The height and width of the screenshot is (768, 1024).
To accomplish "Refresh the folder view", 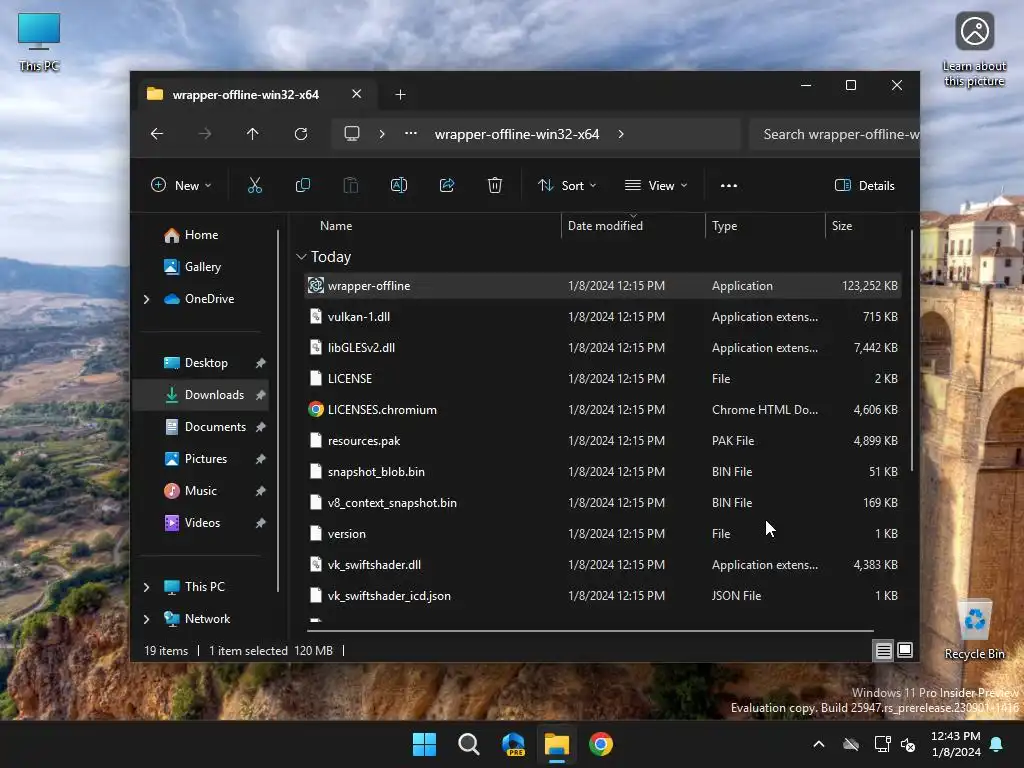I will [301, 134].
